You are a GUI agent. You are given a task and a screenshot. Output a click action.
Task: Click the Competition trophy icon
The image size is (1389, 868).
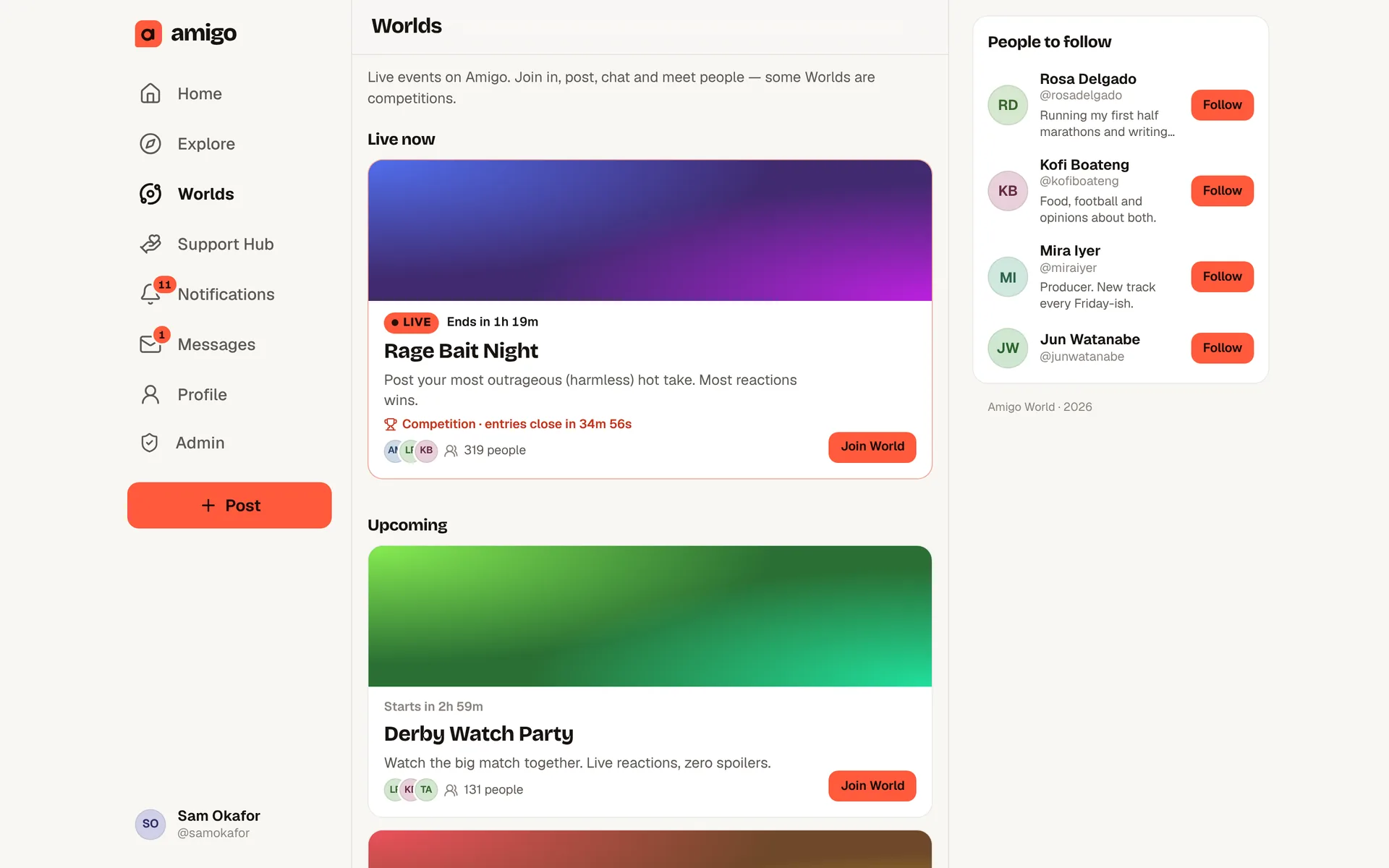391,424
